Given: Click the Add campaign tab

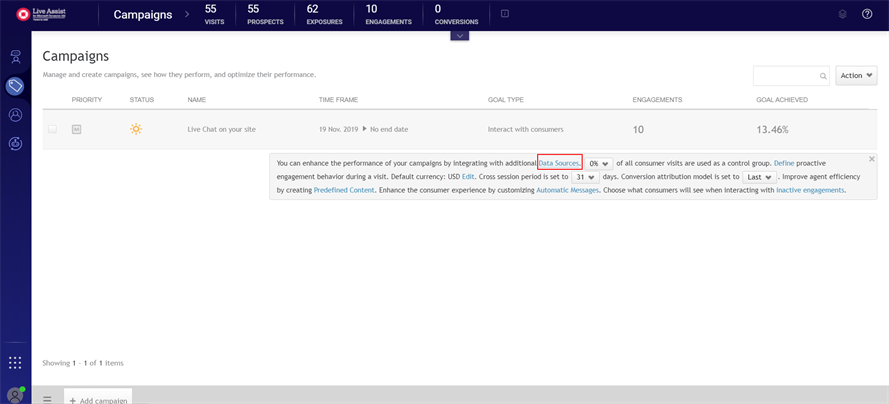Looking at the screenshot, I should pos(98,399).
